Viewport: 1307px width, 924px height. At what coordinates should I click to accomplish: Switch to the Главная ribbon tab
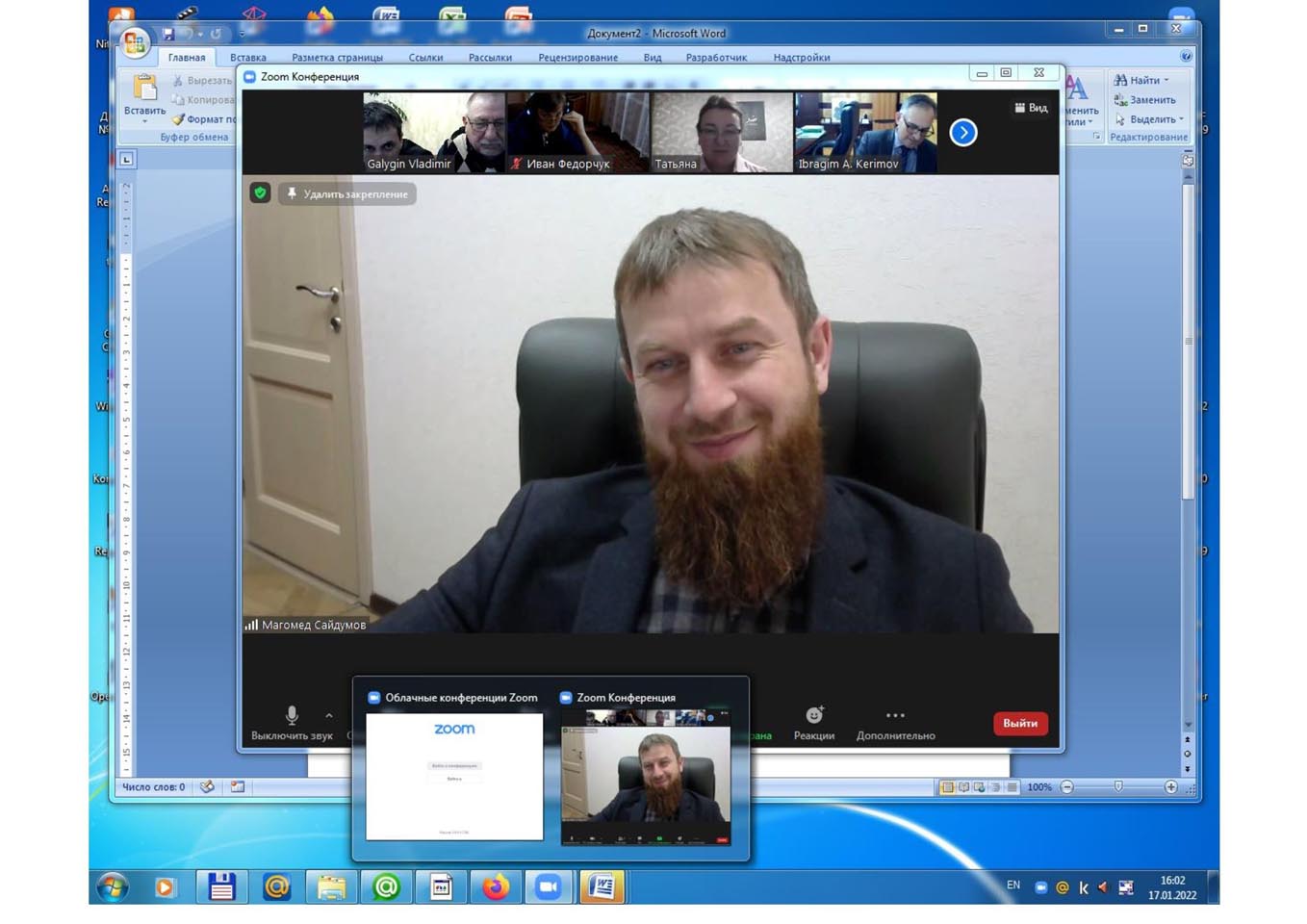pyautogui.click(x=187, y=58)
